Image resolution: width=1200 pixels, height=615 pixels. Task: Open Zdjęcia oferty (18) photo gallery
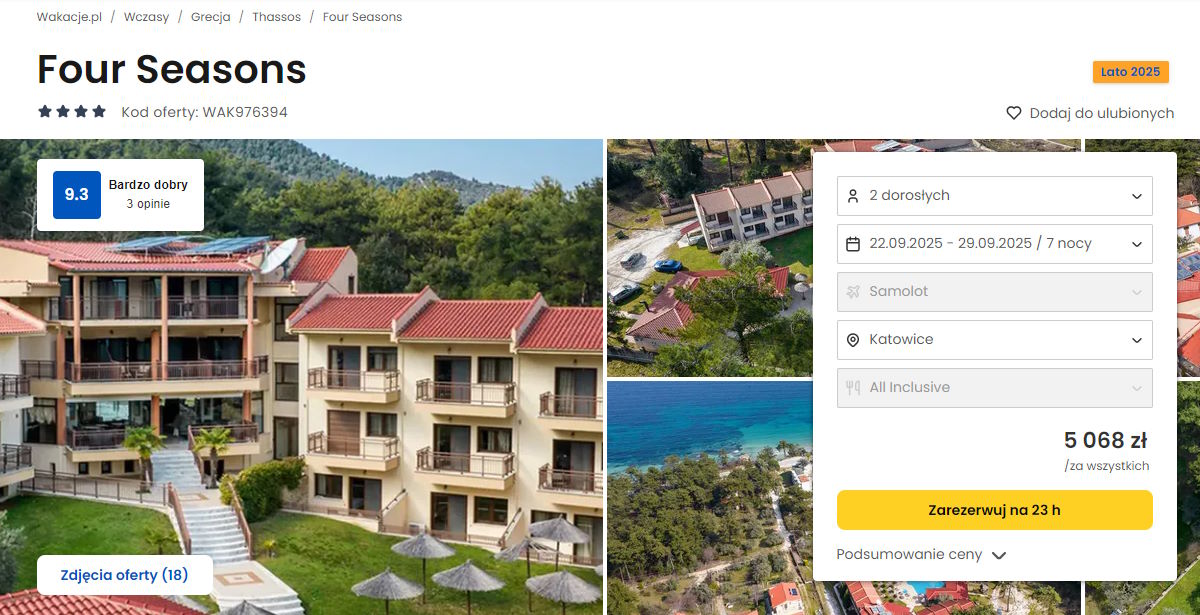coord(124,575)
